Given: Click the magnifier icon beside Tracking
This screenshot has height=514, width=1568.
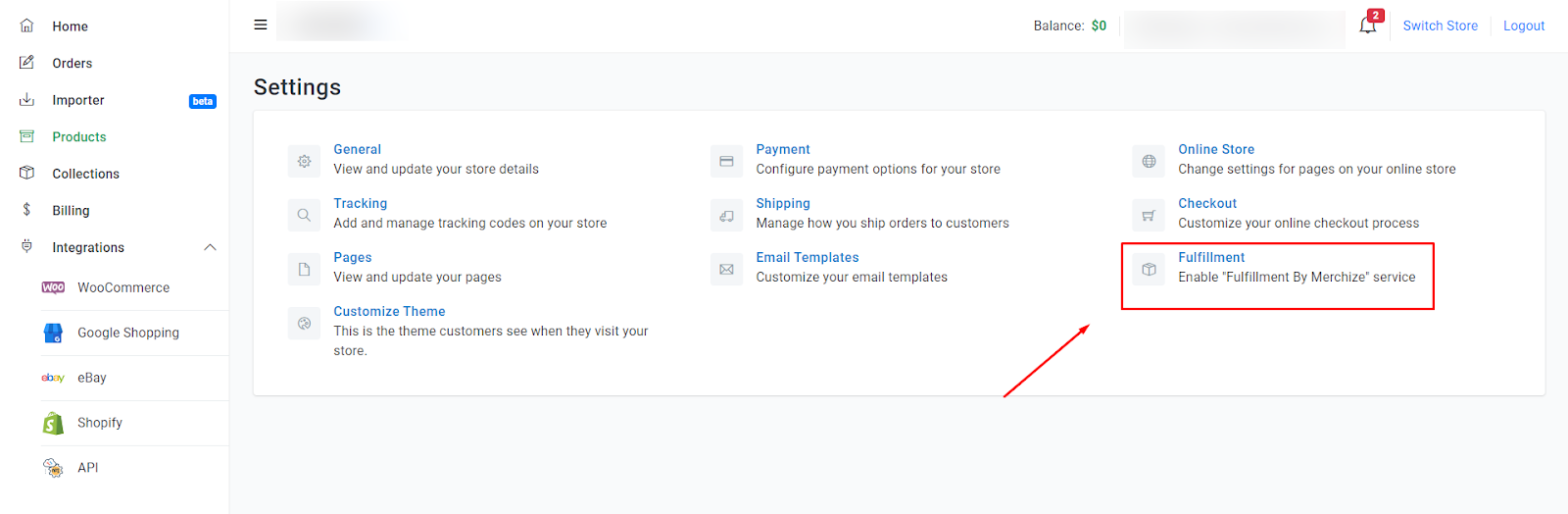Looking at the screenshot, I should pyautogui.click(x=304, y=215).
